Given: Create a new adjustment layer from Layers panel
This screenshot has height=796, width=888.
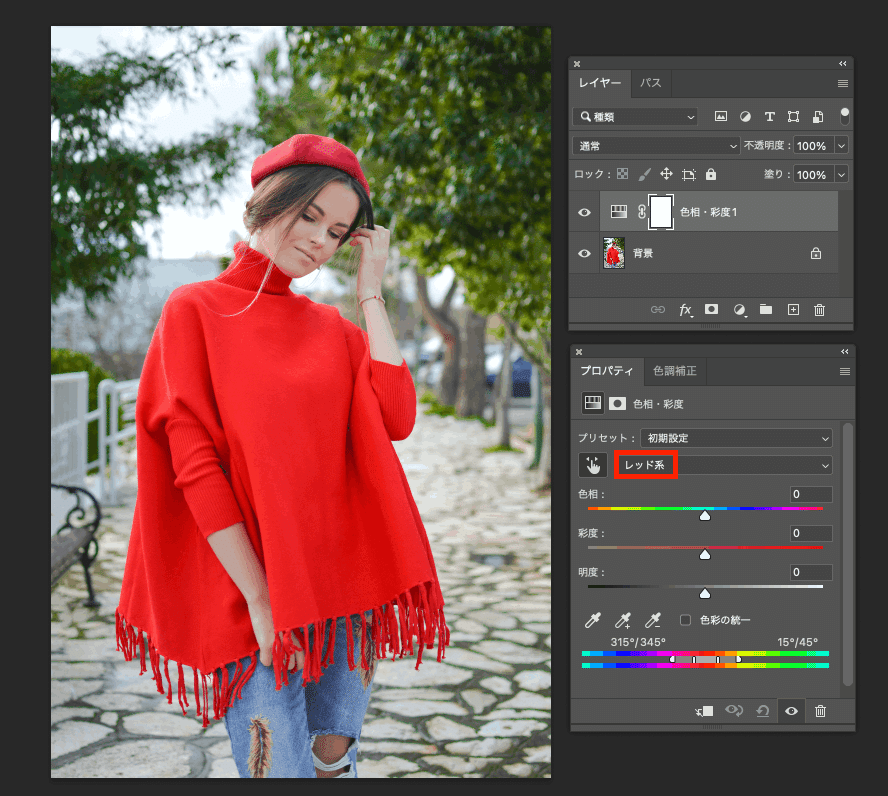Looking at the screenshot, I should pos(739,310).
